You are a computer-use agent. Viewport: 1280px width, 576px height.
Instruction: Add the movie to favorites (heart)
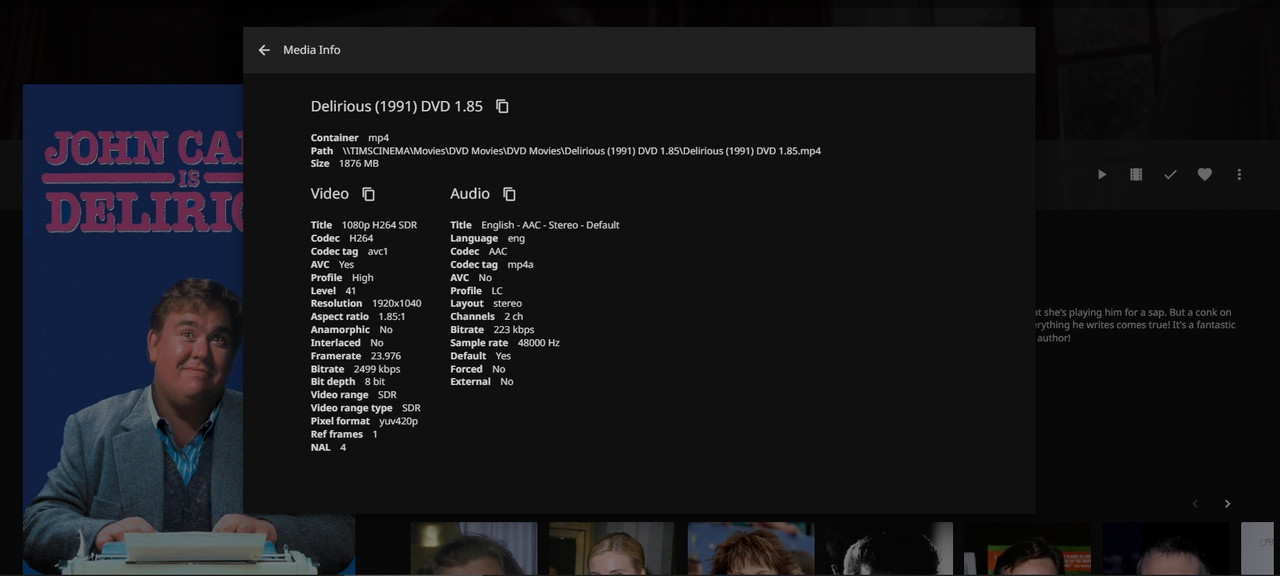pyautogui.click(x=1205, y=174)
